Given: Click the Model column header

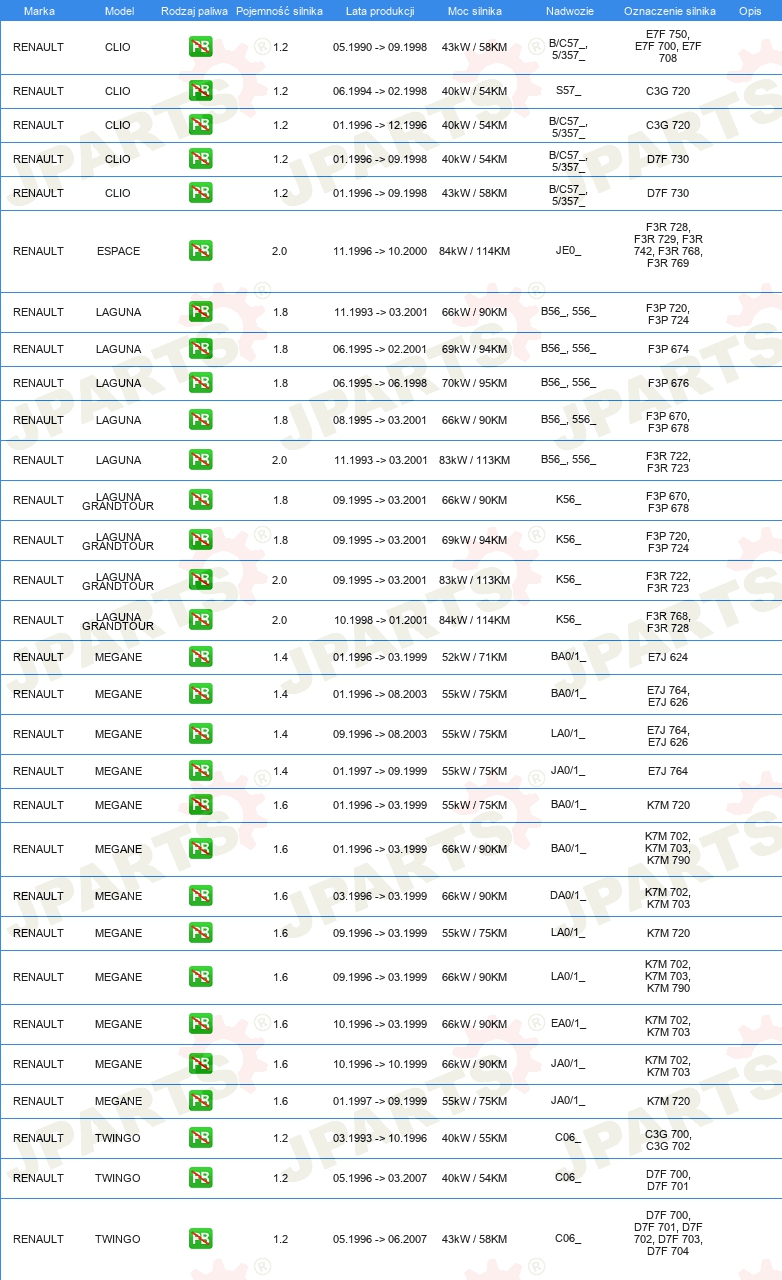Looking at the screenshot, I should 119,10.
